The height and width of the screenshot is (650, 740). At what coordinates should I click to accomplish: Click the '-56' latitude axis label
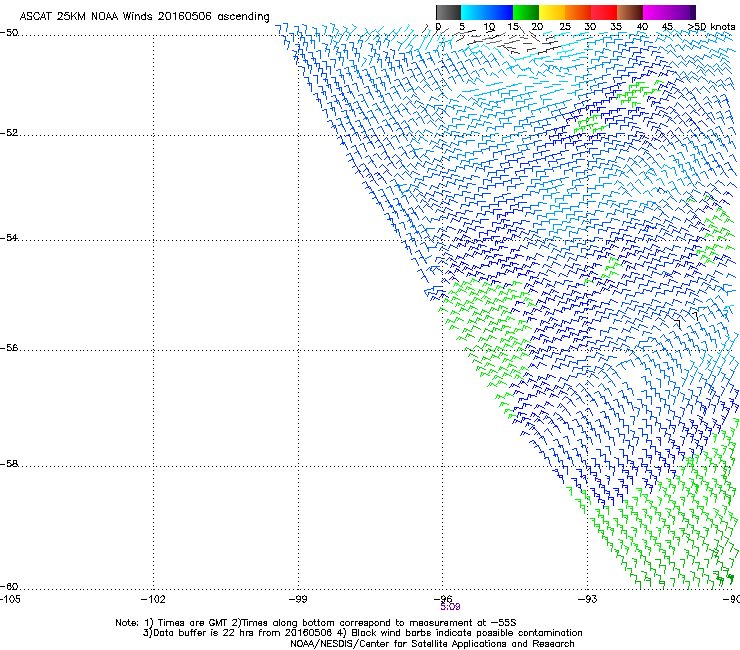click(9, 347)
